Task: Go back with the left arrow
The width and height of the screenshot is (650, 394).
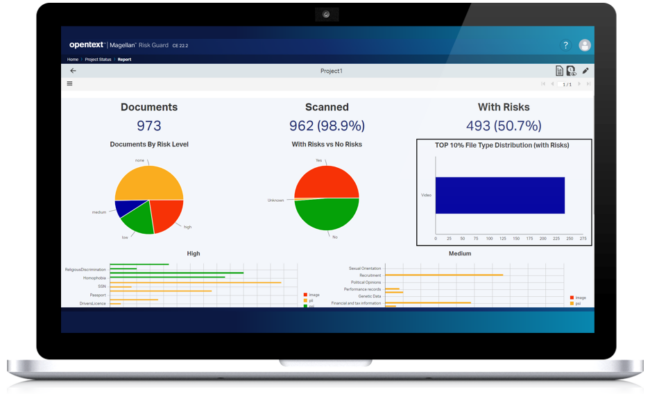Action: click(x=73, y=71)
